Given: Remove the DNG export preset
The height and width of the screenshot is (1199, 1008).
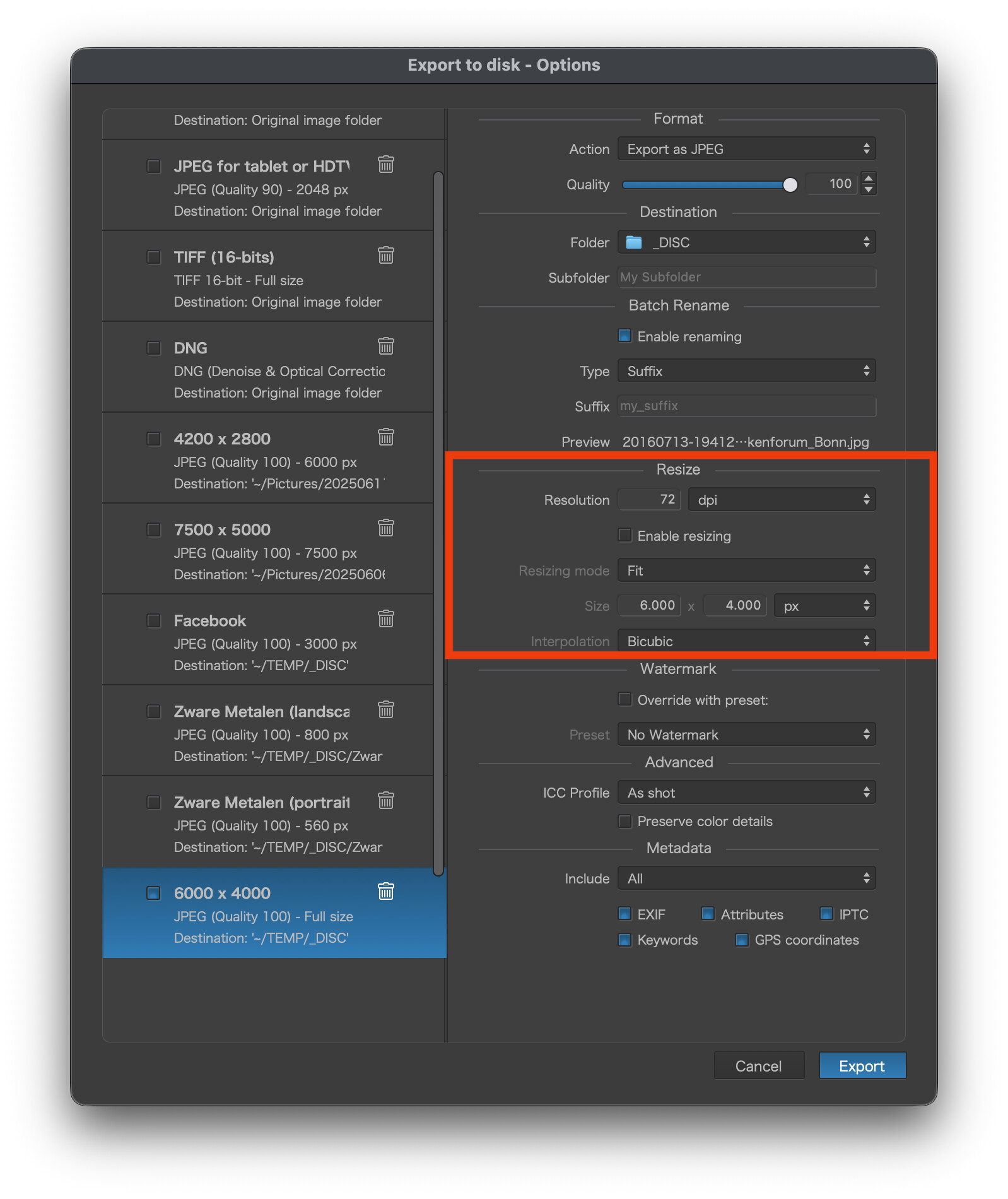Looking at the screenshot, I should [x=385, y=346].
